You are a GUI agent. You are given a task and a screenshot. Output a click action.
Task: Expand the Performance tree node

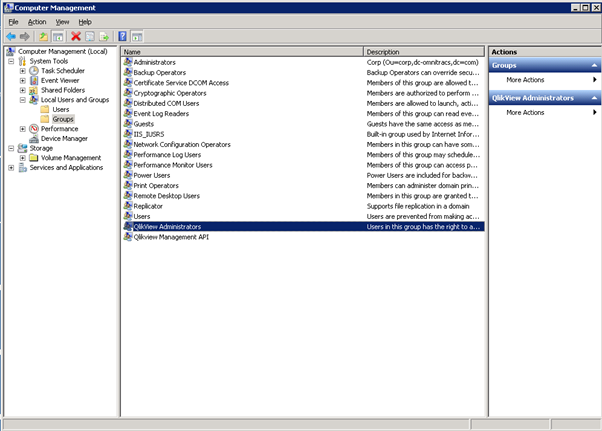pos(23,129)
